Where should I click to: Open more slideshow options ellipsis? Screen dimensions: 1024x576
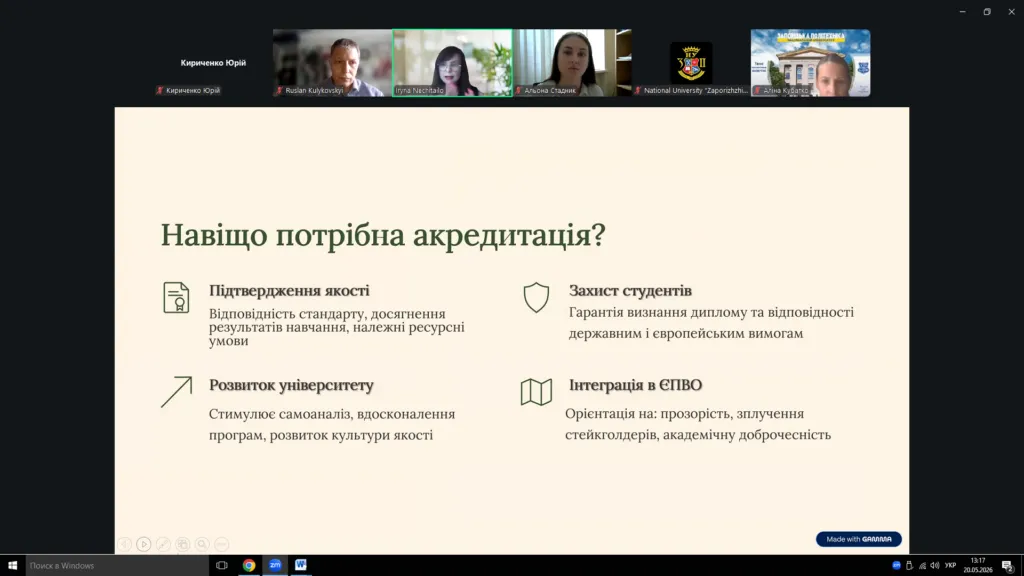222,544
